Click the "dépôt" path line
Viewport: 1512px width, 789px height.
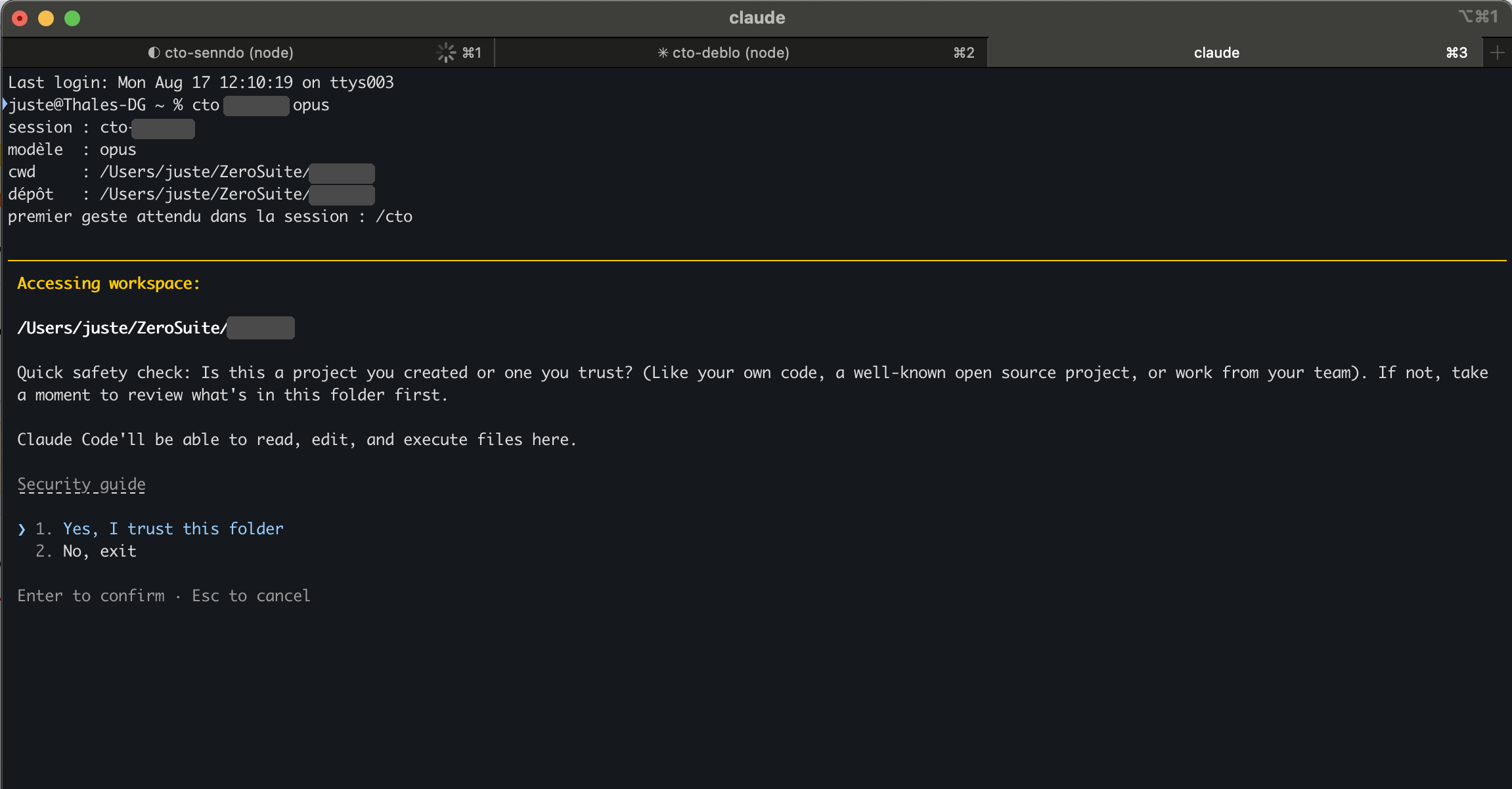(191, 194)
